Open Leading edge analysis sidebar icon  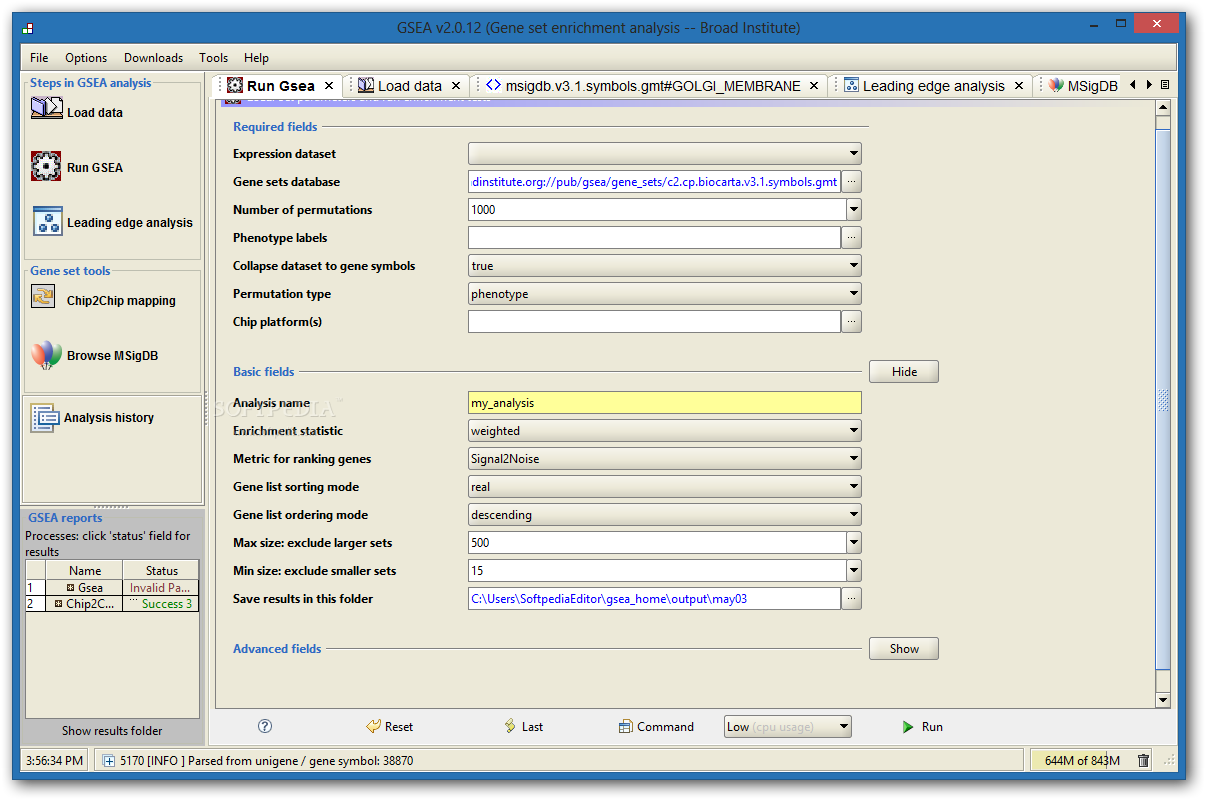point(48,221)
